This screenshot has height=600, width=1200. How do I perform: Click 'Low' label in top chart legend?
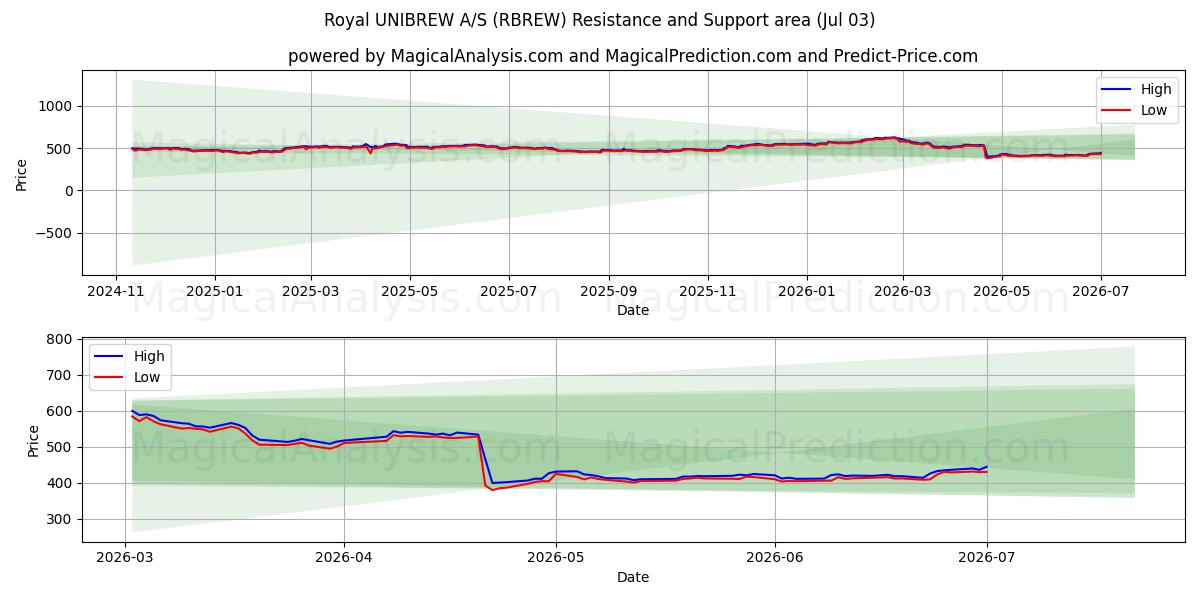pos(1154,110)
